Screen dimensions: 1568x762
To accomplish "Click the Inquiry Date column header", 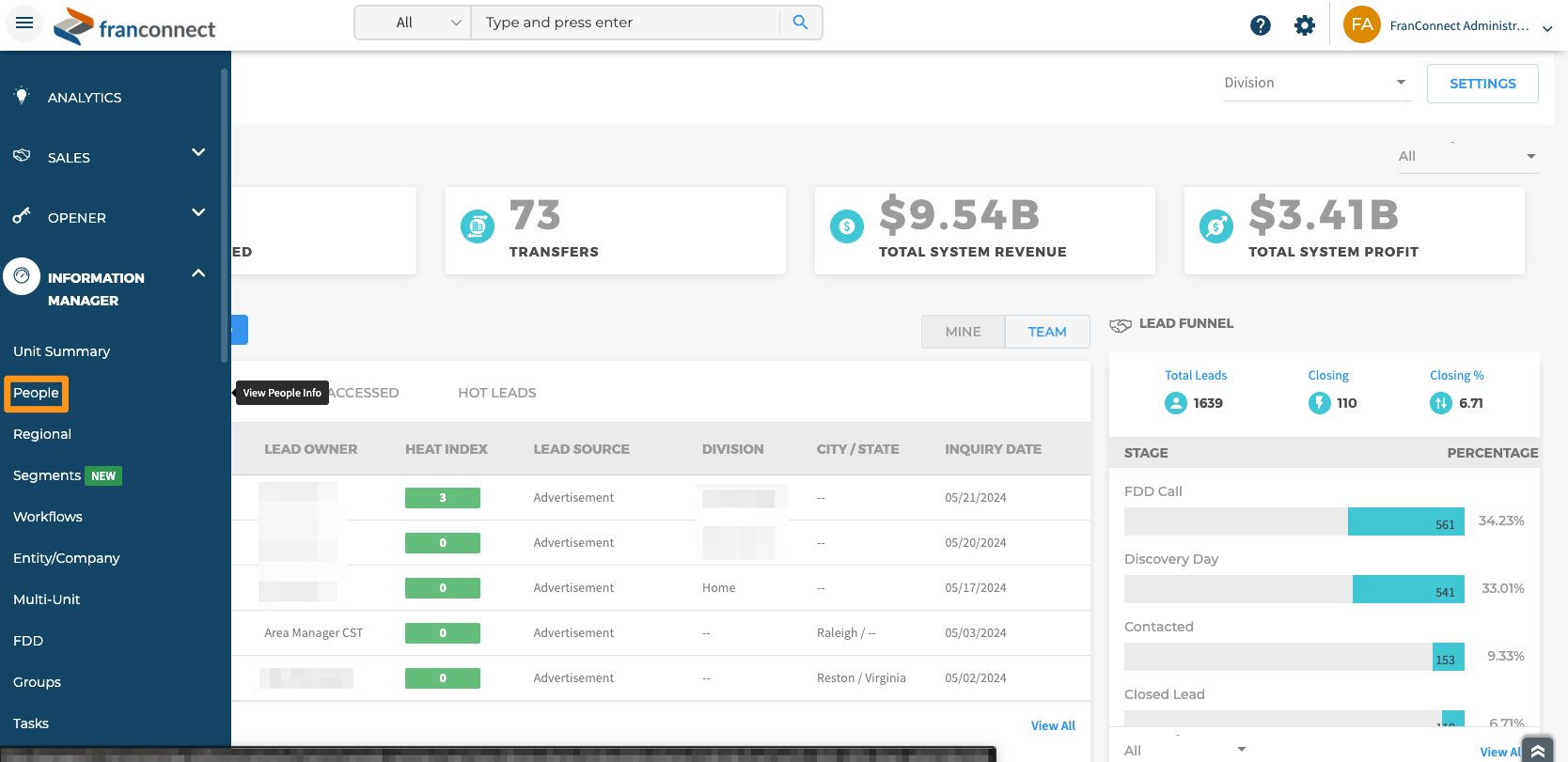I will (x=993, y=449).
